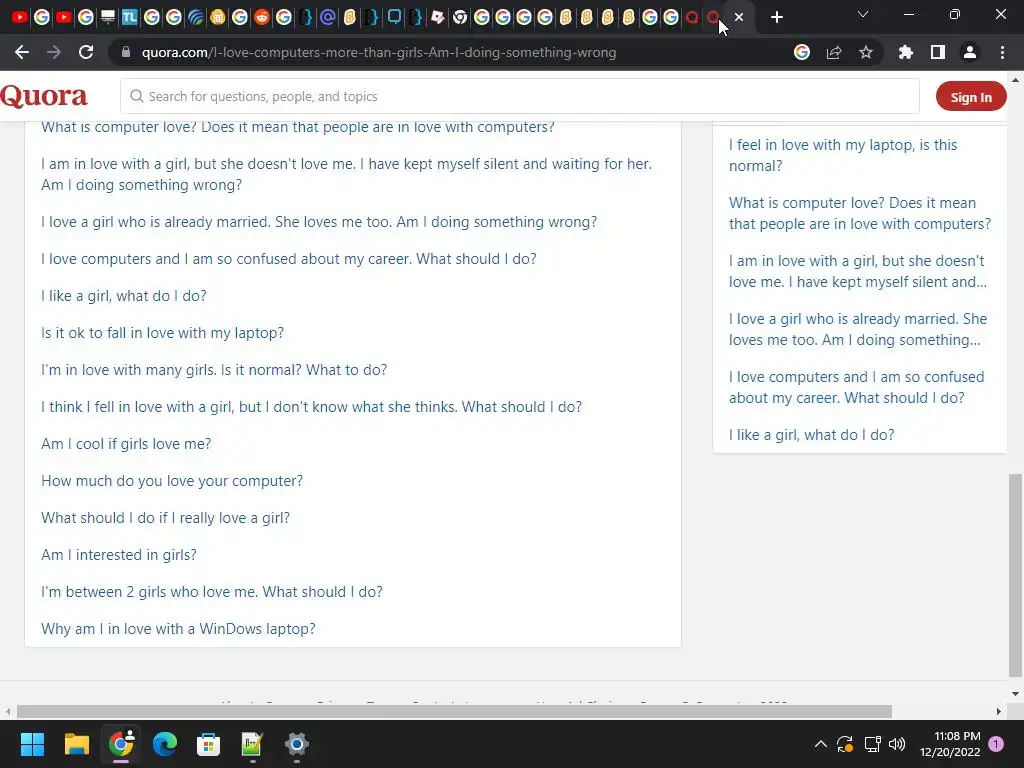The height and width of the screenshot is (768, 1024).
Task: Open a new tab with the plus button
Action: 776,17
